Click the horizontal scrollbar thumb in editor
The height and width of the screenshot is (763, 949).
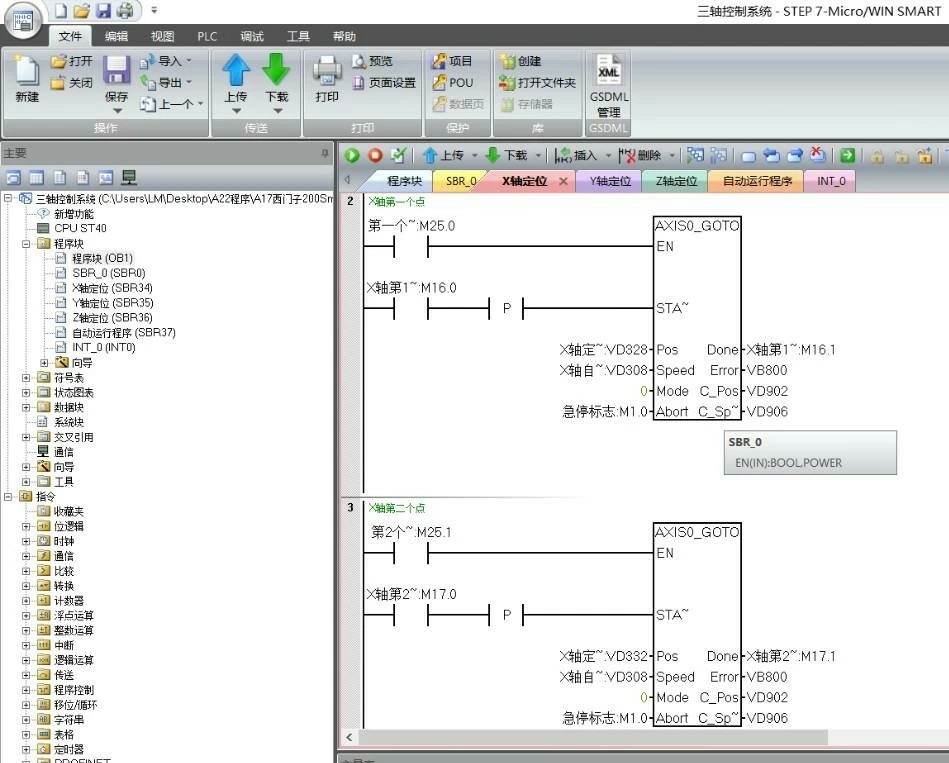[x=593, y=737]
